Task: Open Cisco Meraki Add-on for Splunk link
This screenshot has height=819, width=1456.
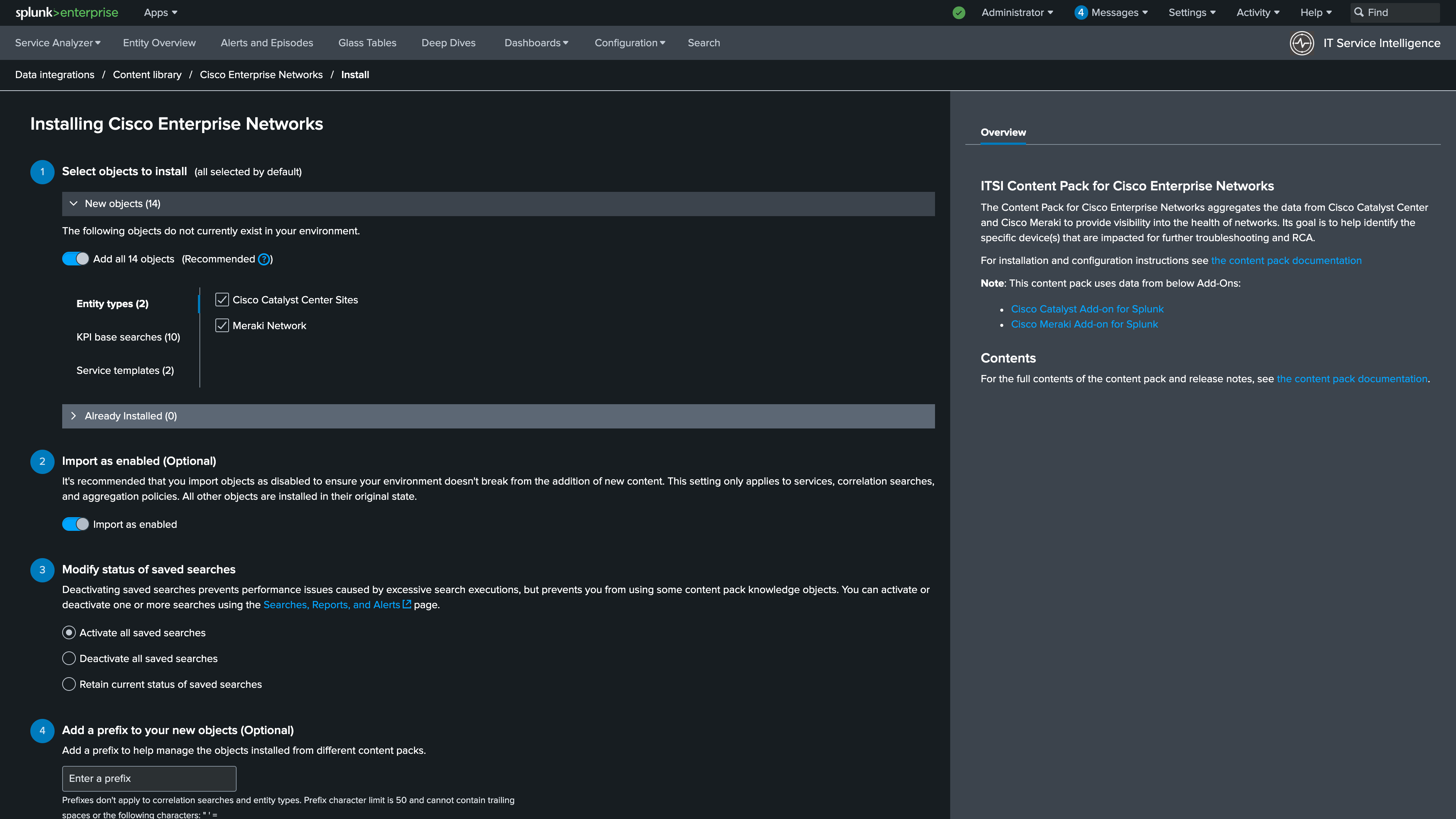Action: click(x=1085, y=325)
